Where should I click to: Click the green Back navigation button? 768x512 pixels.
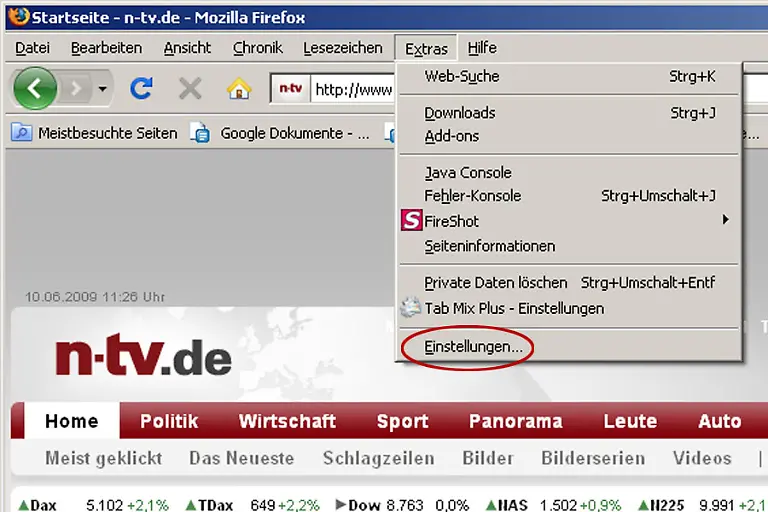[x=35, y=89]
